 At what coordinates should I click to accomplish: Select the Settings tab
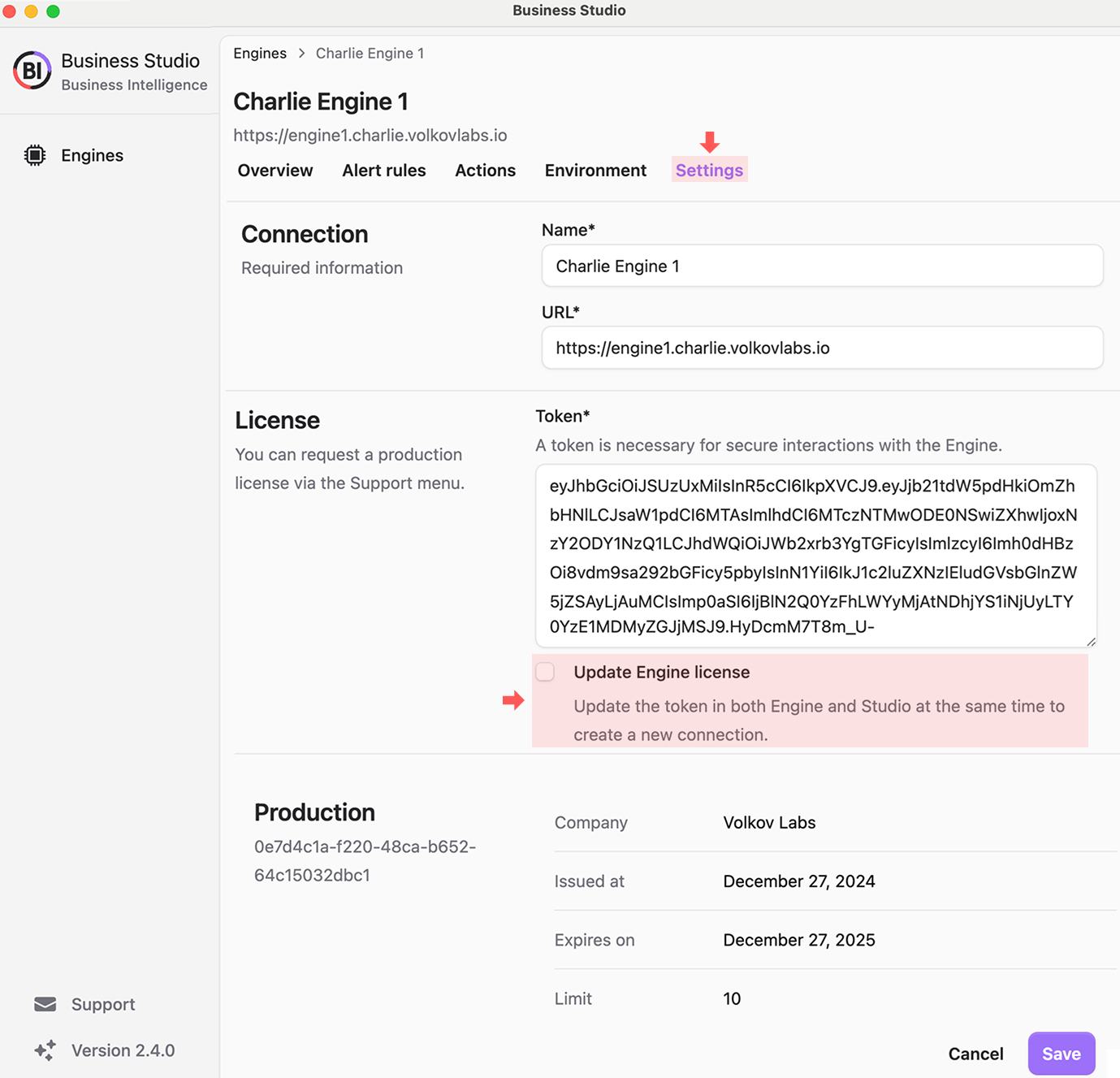710,171
